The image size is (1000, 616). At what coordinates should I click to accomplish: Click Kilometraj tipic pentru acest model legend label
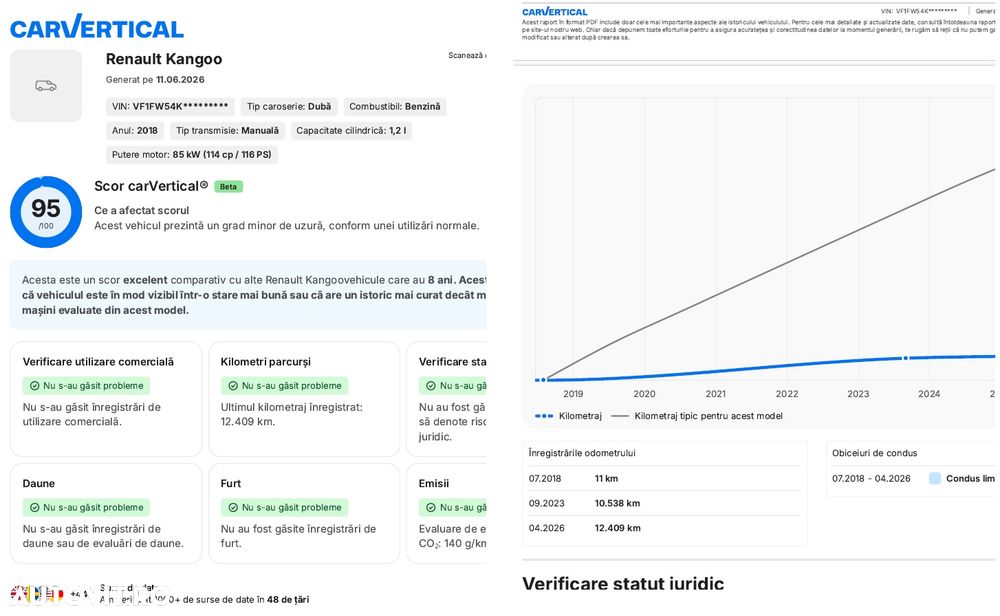coord(709,416)
